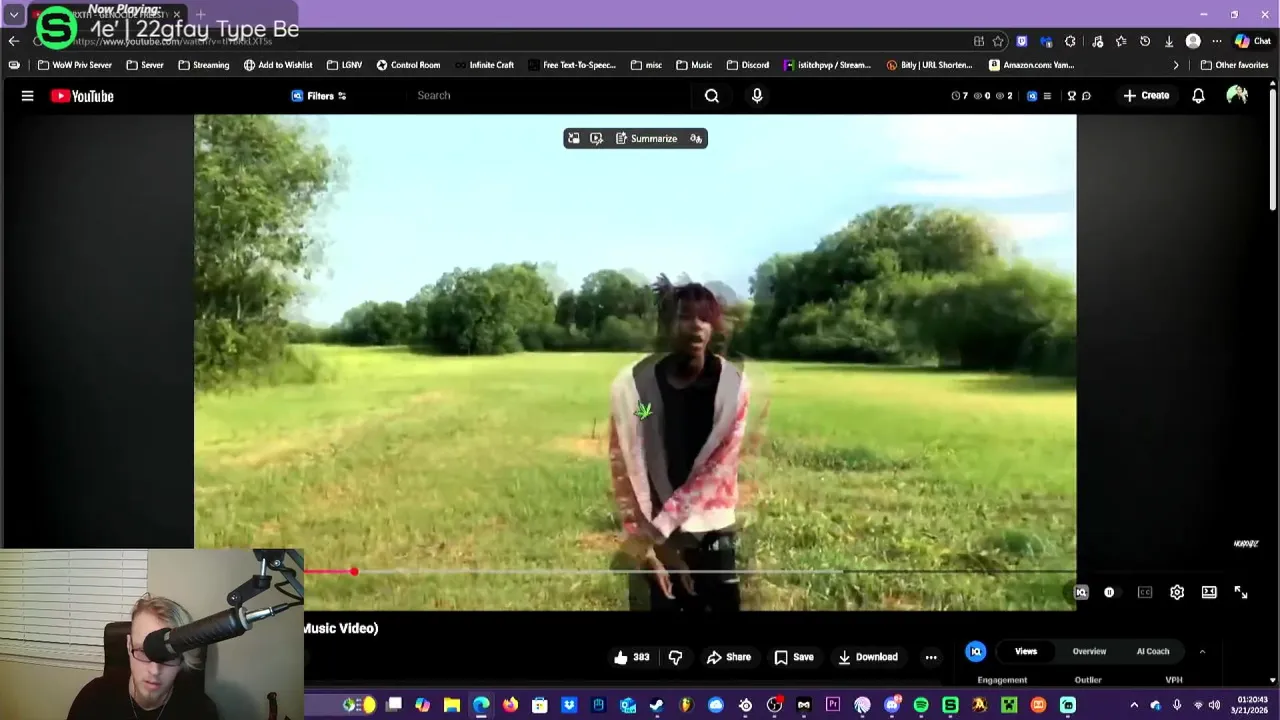This screenshot has width=1280, height=720.
Task: Go back with the browser back arrow
Action: [x=13, y=41]
